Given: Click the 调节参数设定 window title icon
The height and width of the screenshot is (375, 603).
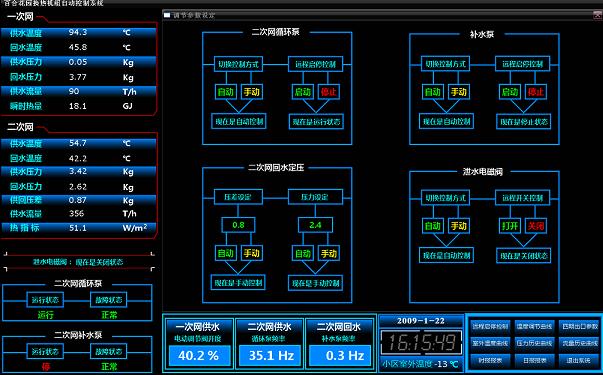Looking at the screenshot, I should click(167, 15).
